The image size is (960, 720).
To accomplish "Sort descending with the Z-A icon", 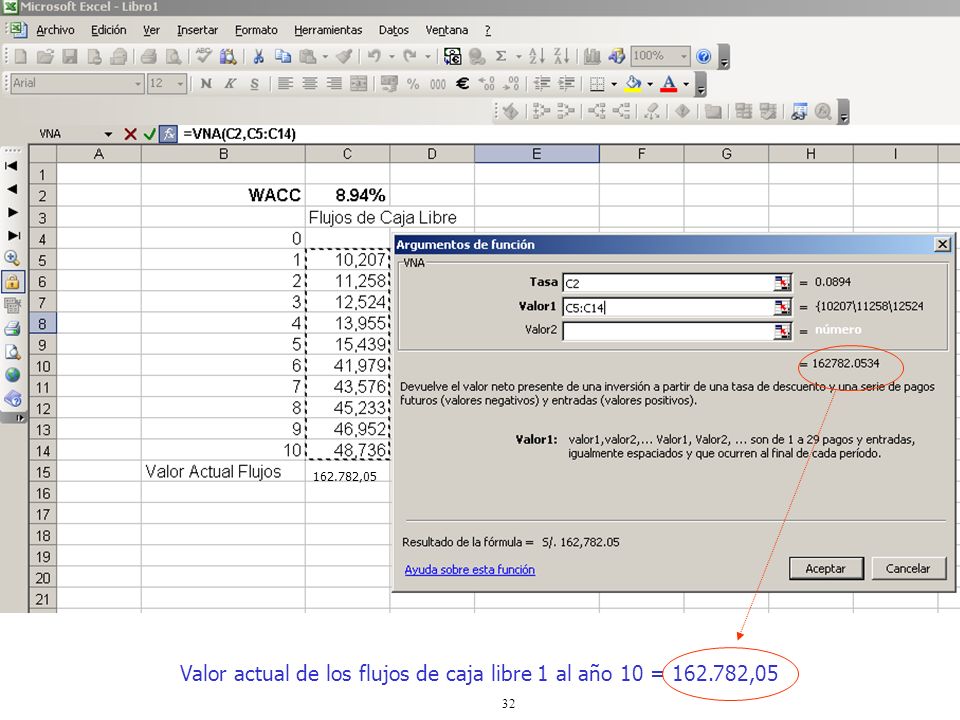I will (x=561, y=56).
